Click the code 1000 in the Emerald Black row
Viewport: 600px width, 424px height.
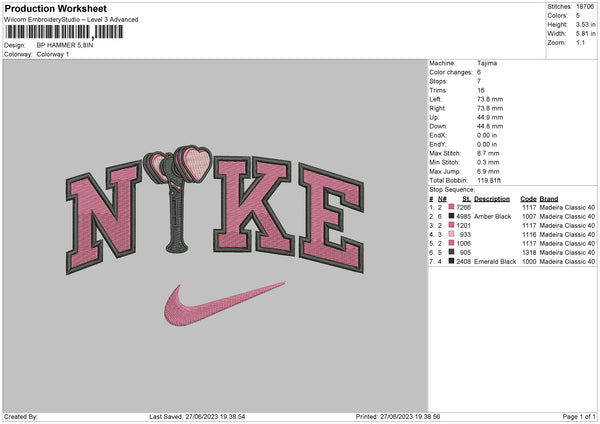529,261
